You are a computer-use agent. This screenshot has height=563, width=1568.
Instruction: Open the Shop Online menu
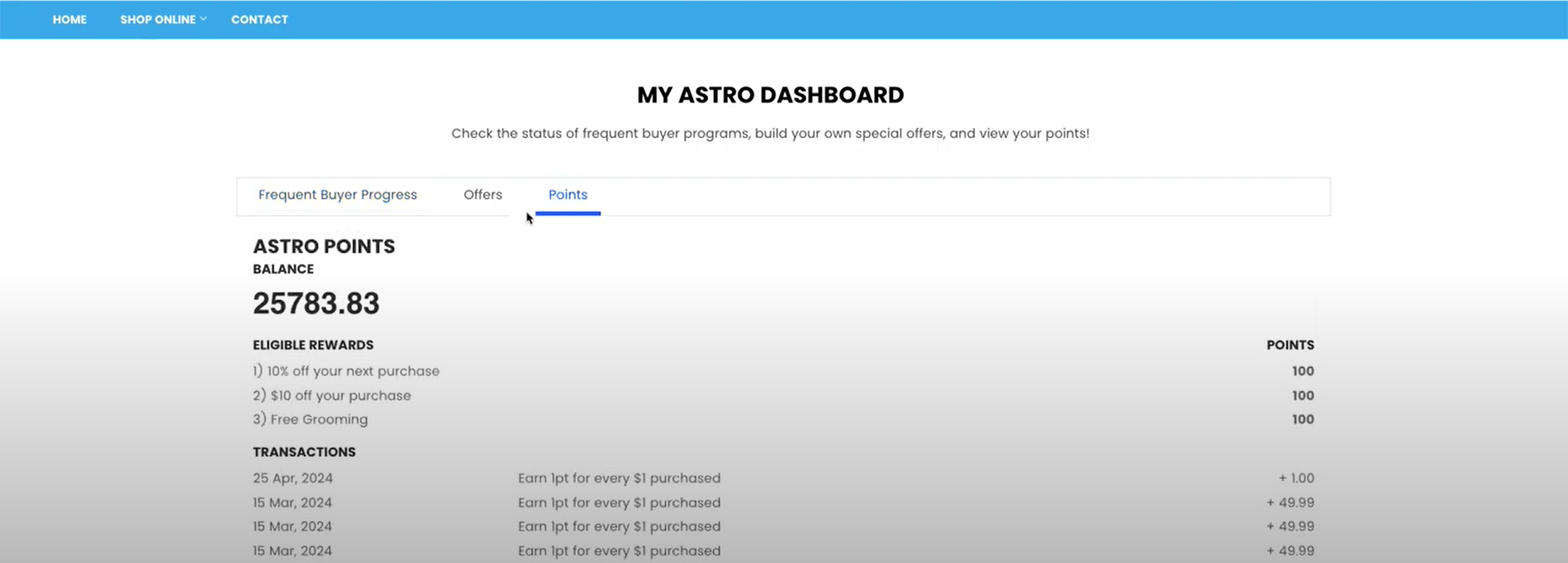(158, 20)
